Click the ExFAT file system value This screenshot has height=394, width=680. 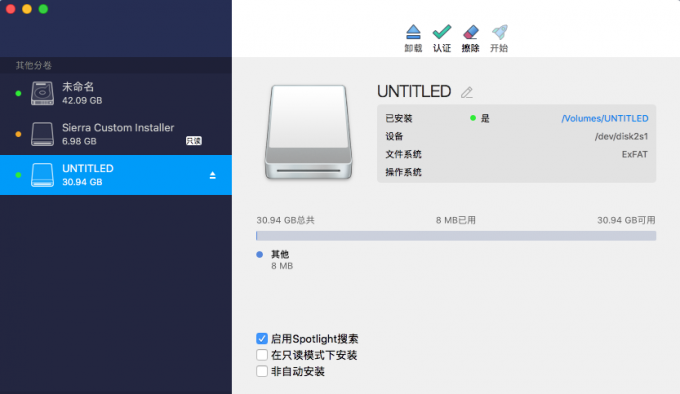634,154
